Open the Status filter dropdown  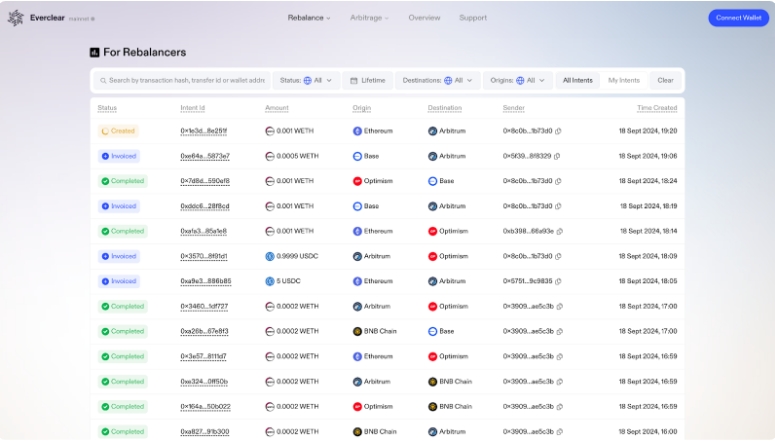click(306, 81)
